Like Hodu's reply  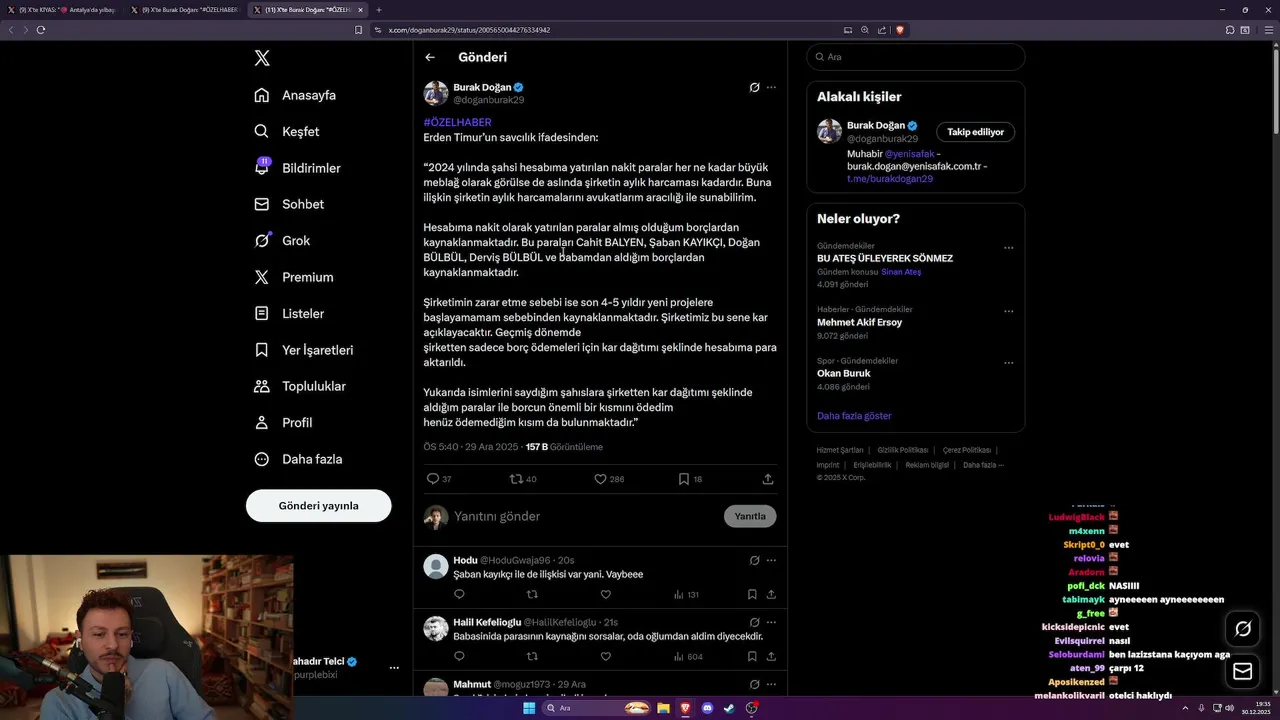pos(605,594)
